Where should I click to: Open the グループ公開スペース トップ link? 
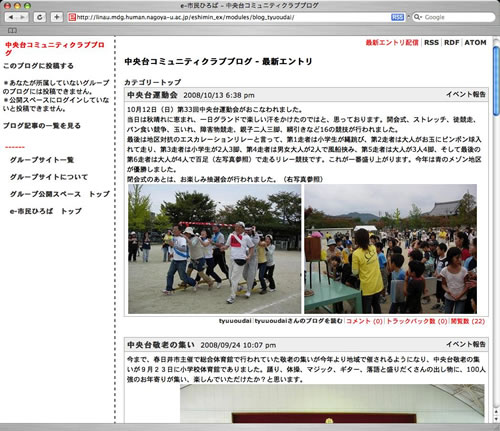tap(60, 194)
